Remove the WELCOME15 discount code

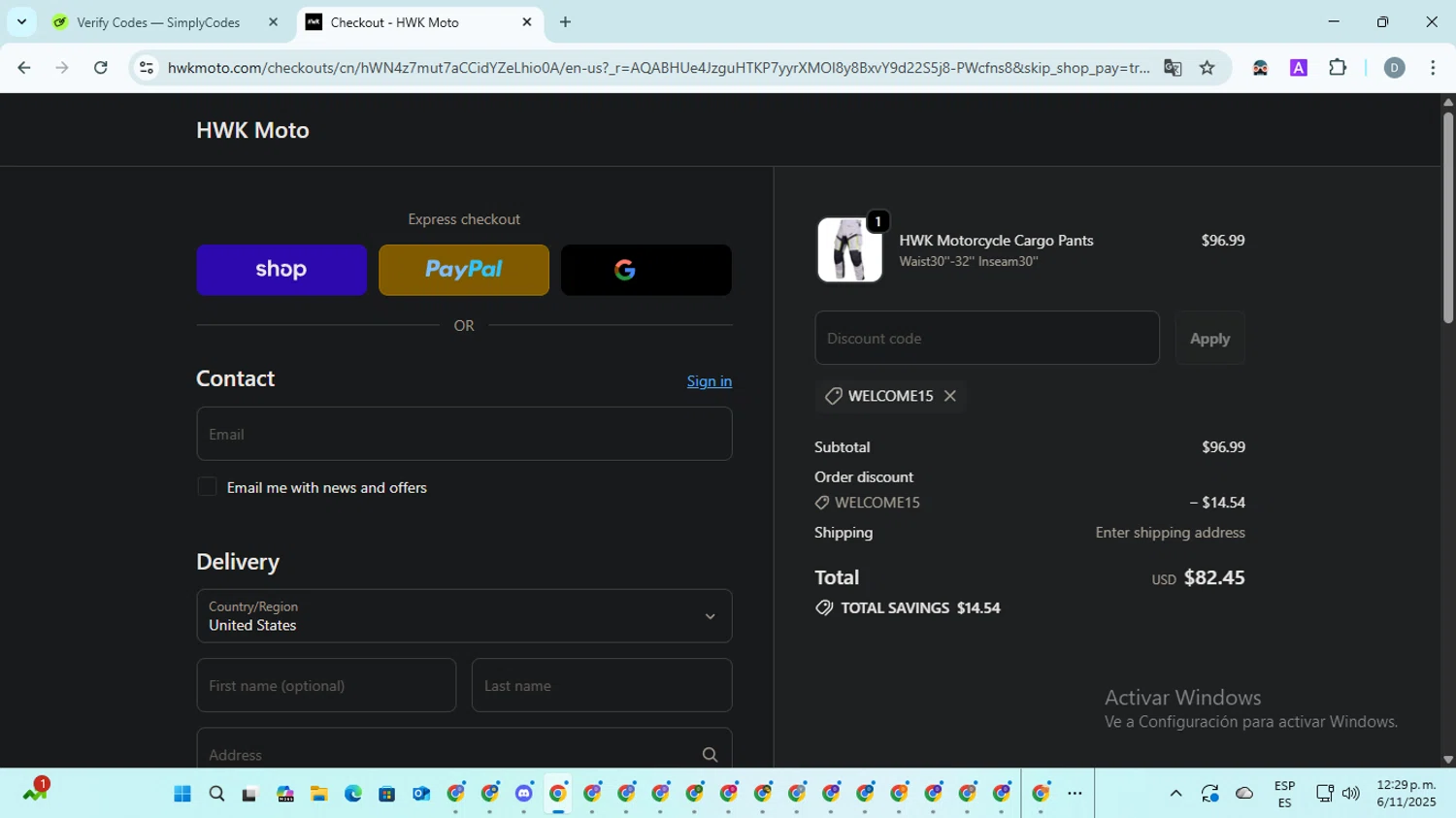click(950, 396)
